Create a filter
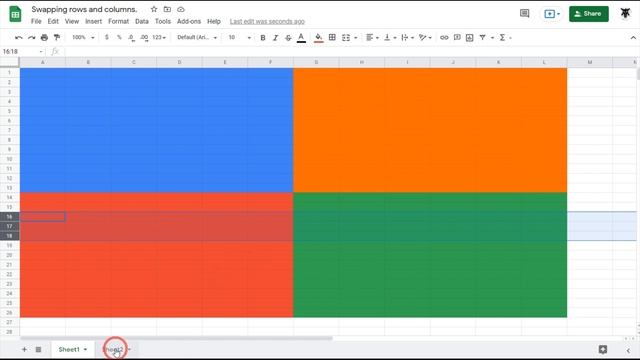Image resolution: width=640 pixels, height=360 pixels. pos(482,38)
